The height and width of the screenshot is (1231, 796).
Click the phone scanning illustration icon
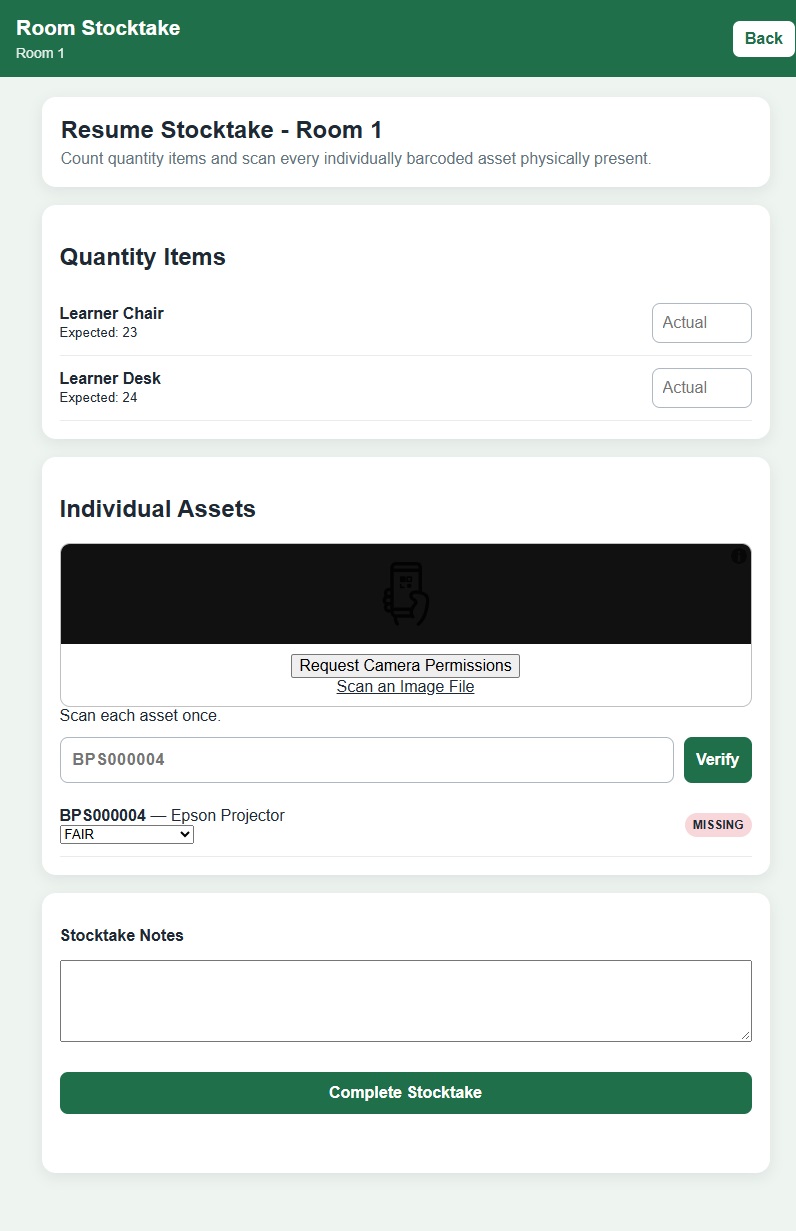click(x=406, y=594)
